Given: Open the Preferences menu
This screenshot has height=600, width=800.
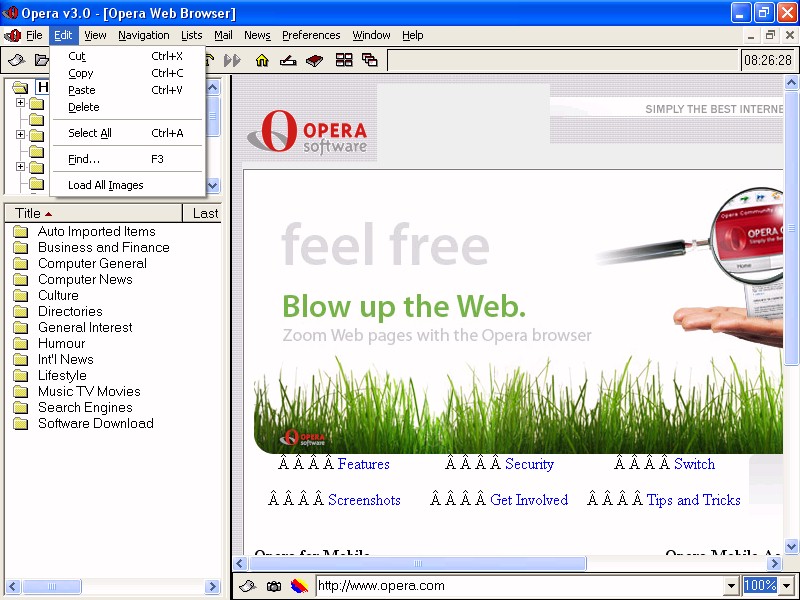Looking at the screenshot, I should click(x=311, y=35).
